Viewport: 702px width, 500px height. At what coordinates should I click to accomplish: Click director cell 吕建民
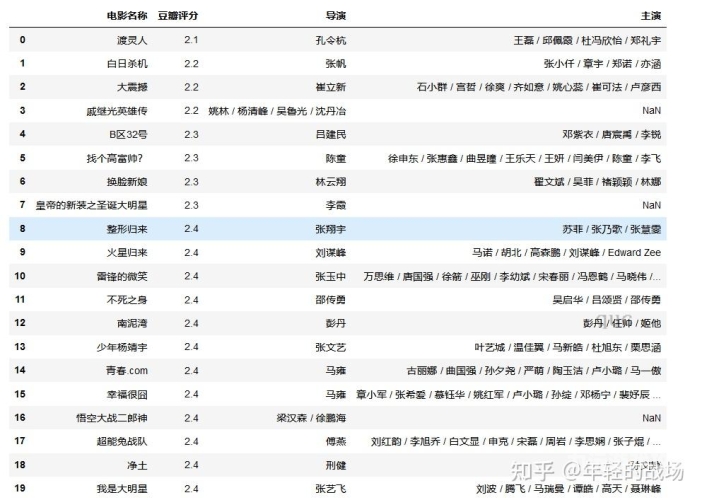[x=331, y=135]
